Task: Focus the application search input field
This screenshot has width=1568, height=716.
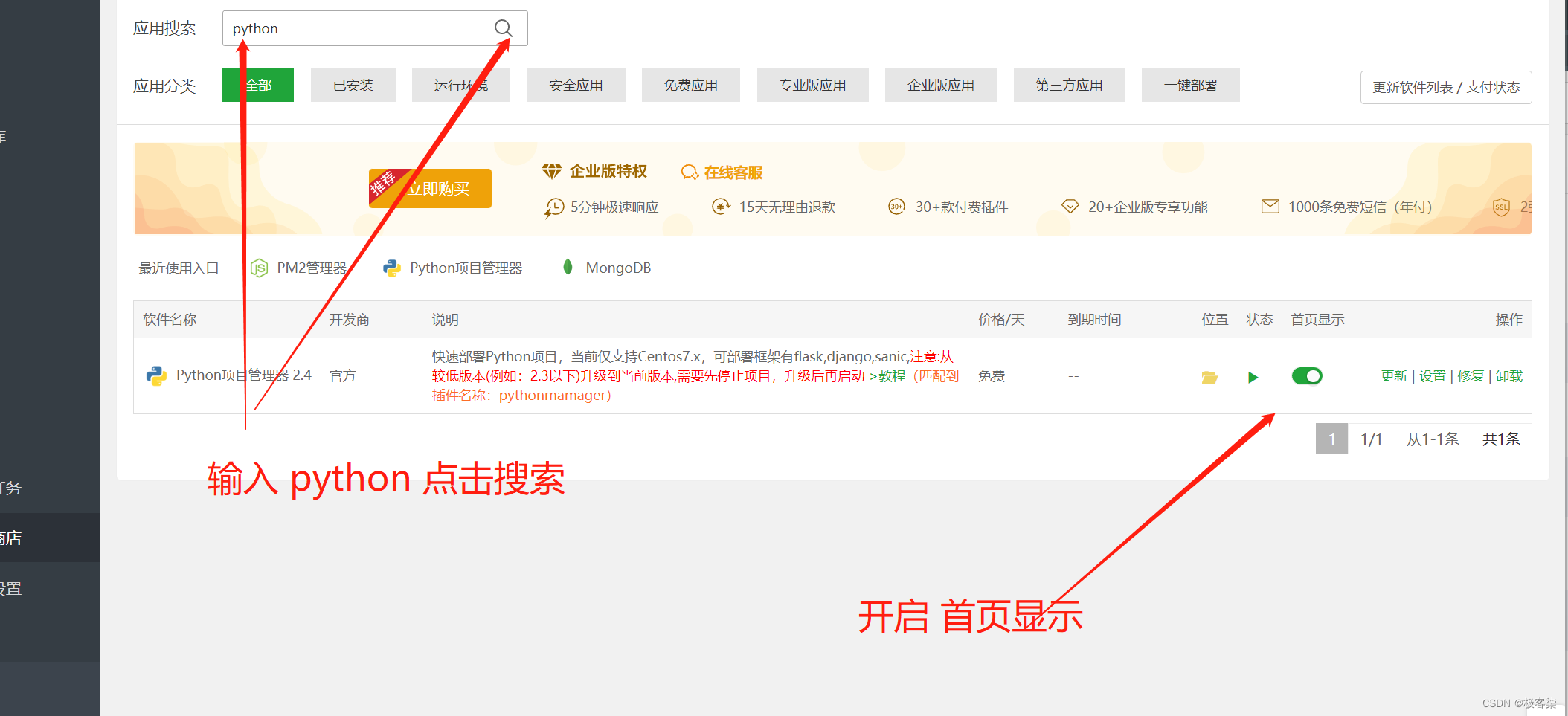Action: click(x=375, y=28)
